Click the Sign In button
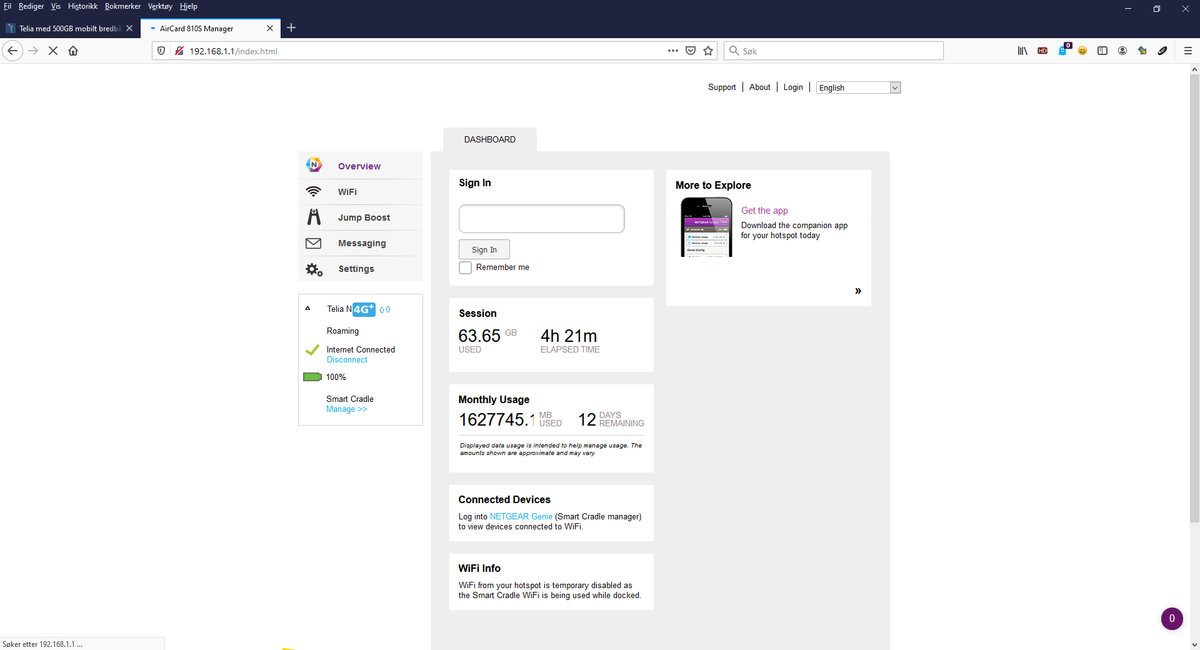The width and height of the screenshot is (1200, 650). [x=484, y=249]
